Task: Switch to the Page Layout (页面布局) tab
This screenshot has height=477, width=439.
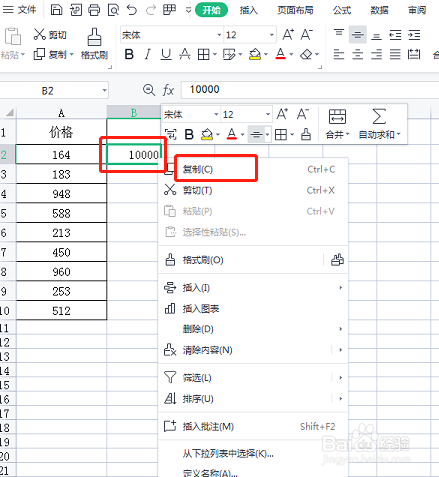Action: pos(295,10)
